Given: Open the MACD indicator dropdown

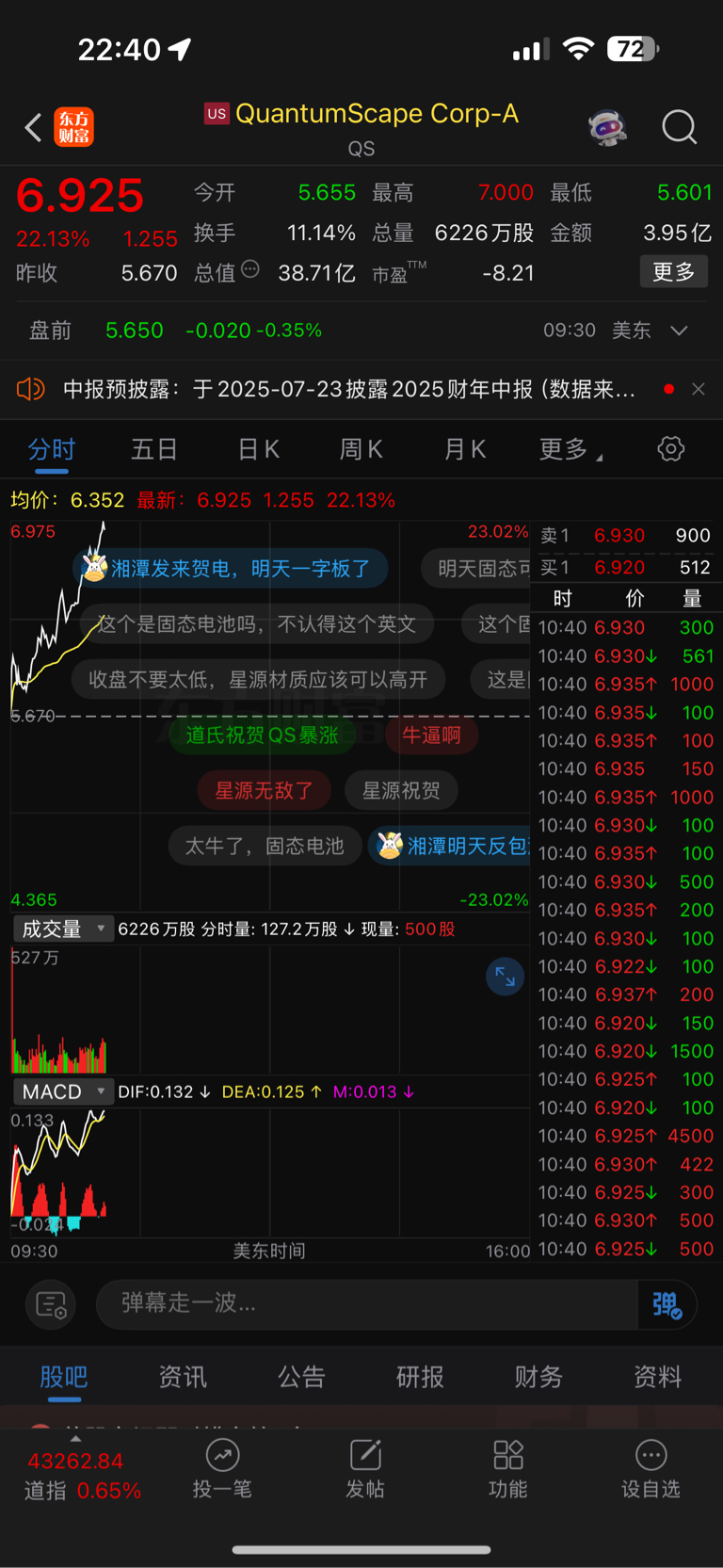Looking at the screenshot, I should coord(63,1091).
